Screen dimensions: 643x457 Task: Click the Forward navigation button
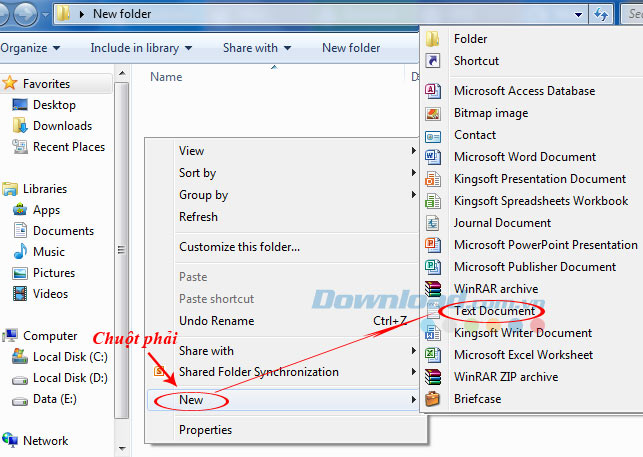coord(25,15)
